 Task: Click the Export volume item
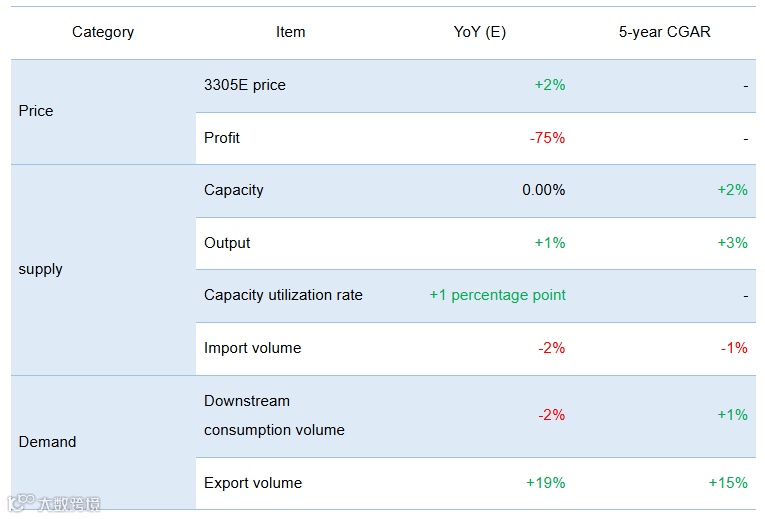[253, 483]
